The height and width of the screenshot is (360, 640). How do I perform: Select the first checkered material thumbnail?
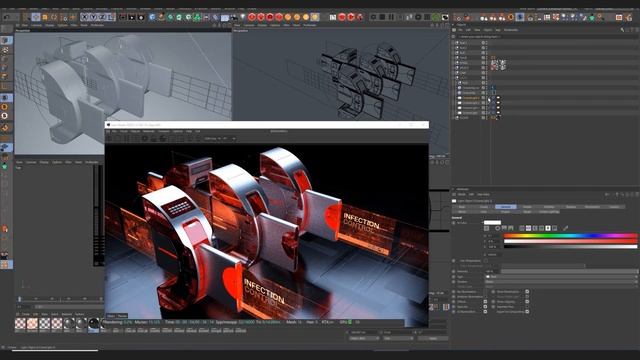tap(20, 324)
